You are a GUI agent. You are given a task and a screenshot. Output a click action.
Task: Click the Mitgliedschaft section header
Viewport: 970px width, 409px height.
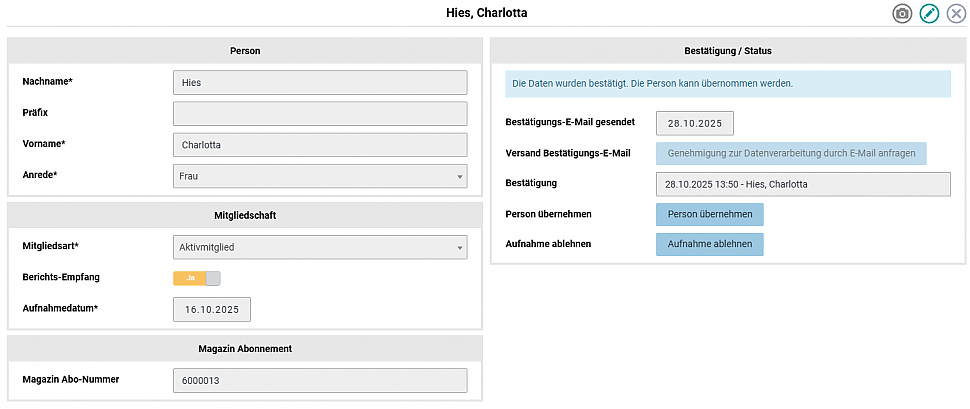(245, 214)
